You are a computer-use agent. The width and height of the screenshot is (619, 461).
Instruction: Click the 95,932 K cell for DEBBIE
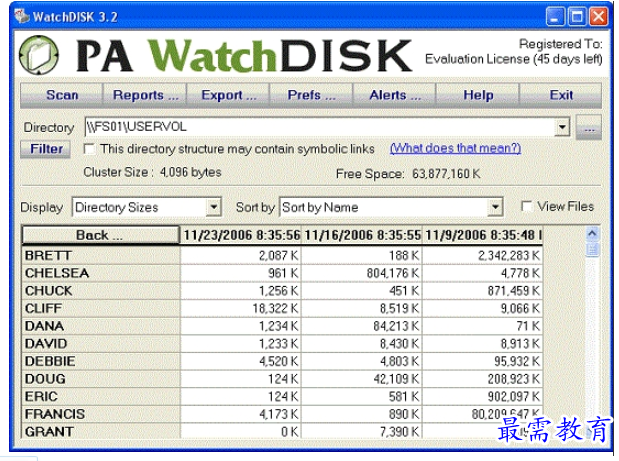483,361
